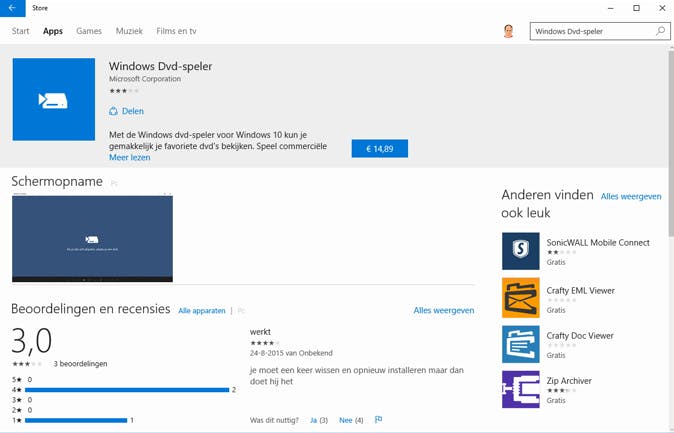Click the review title 'werkt'

pos(260,332)
